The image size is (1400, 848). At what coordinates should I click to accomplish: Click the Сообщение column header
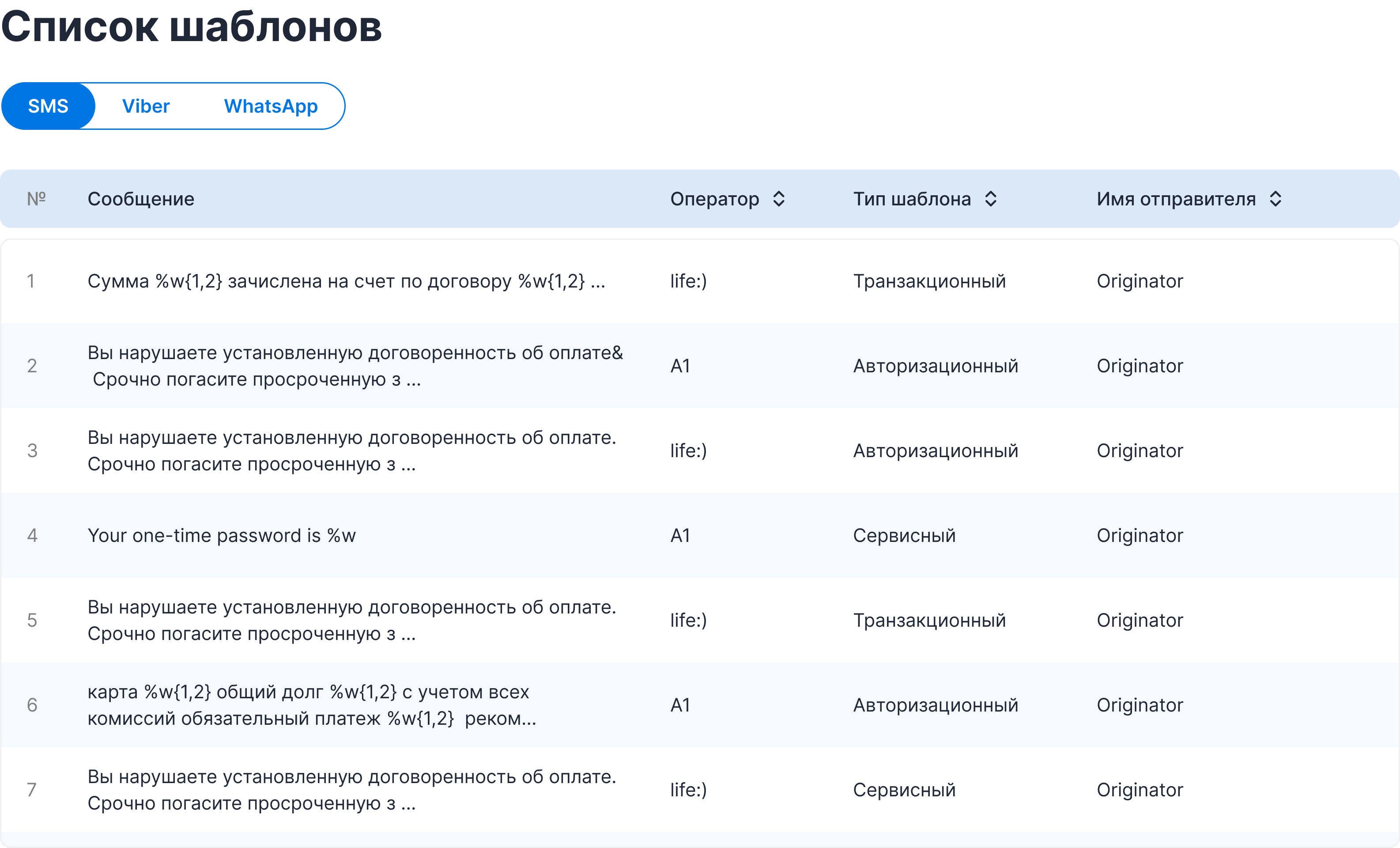coord(141,199)
